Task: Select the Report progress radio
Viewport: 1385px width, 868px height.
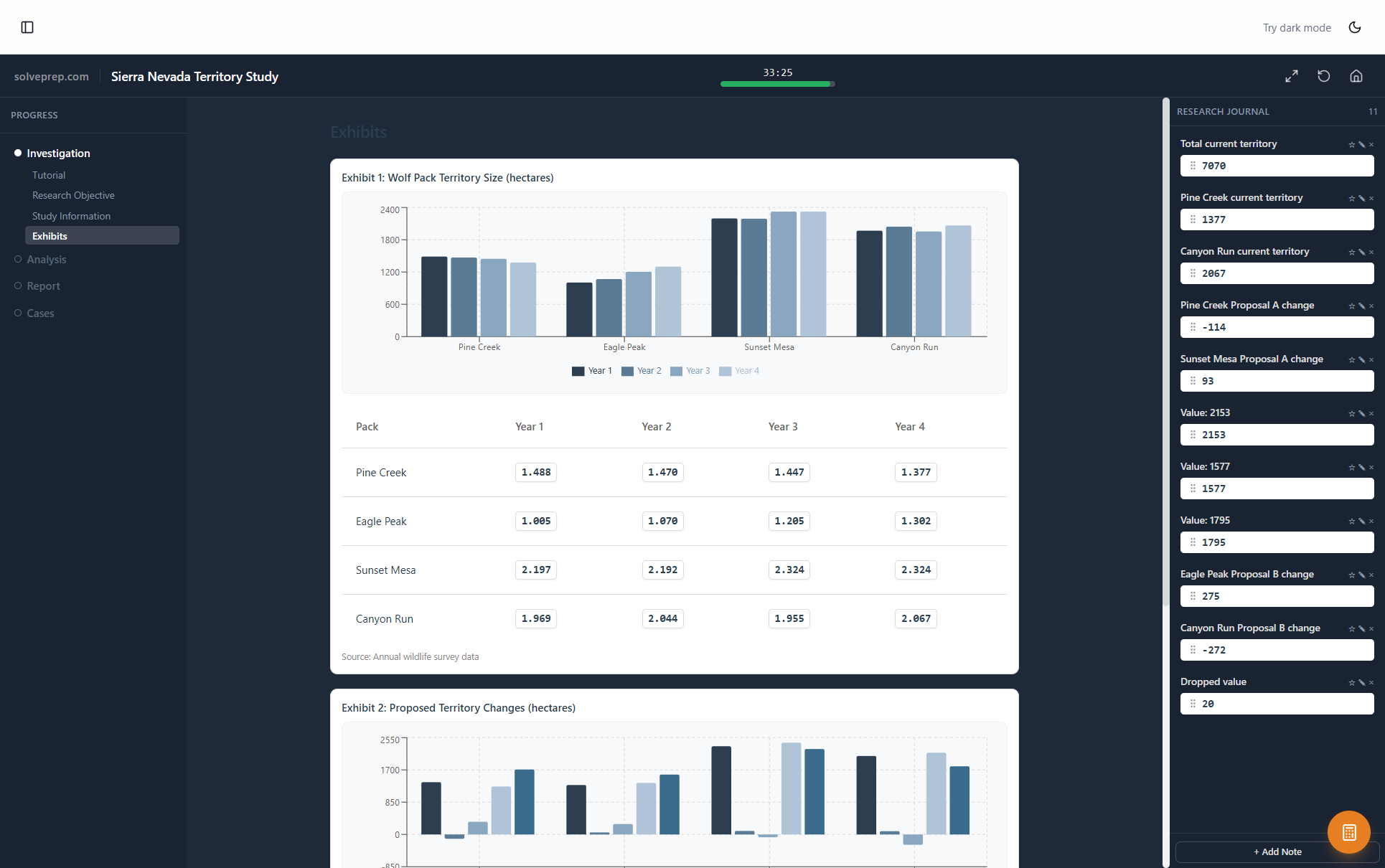Action: [x=18, y=286]
